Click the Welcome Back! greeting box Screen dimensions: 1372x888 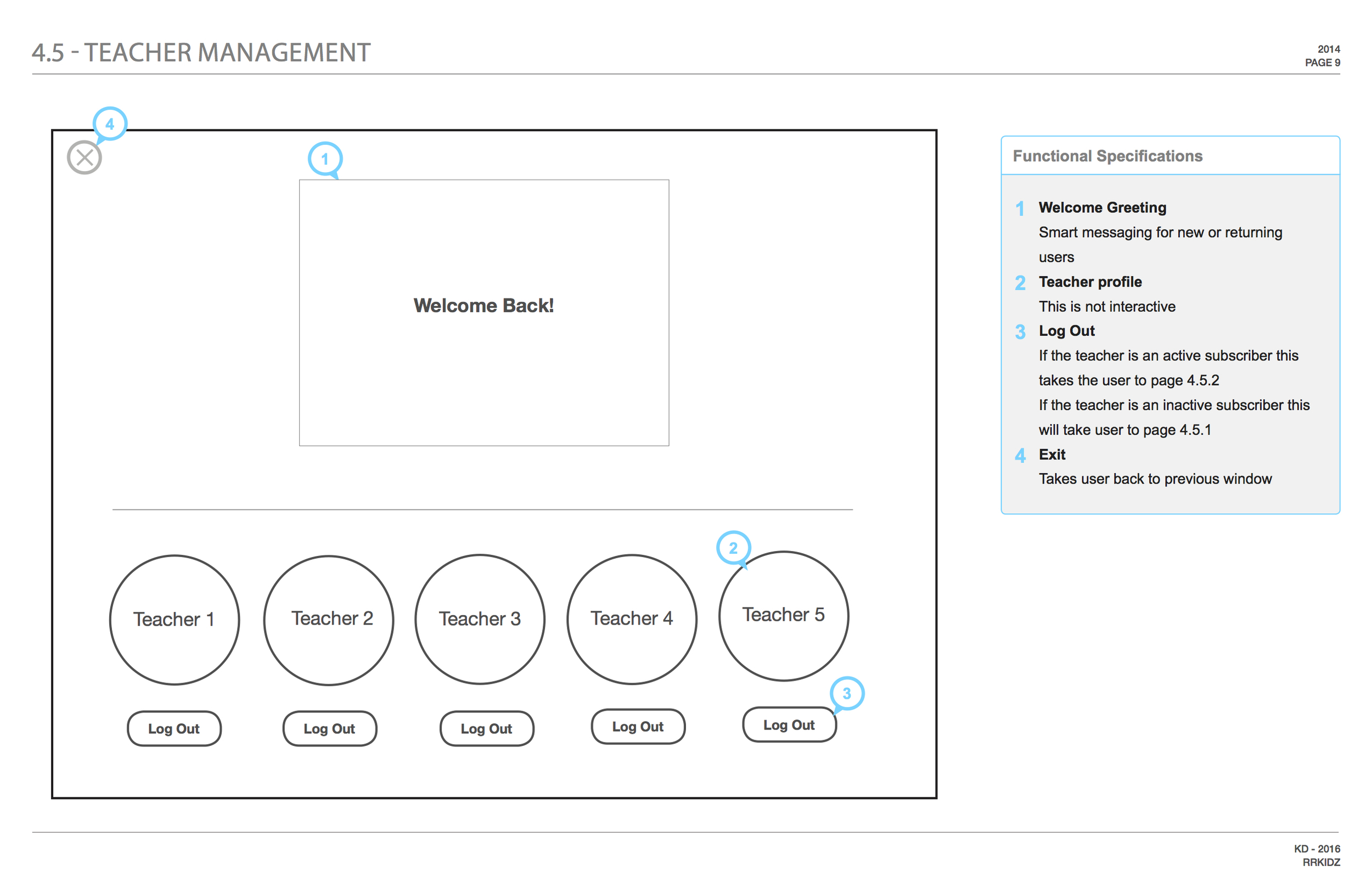pos(483,312)
